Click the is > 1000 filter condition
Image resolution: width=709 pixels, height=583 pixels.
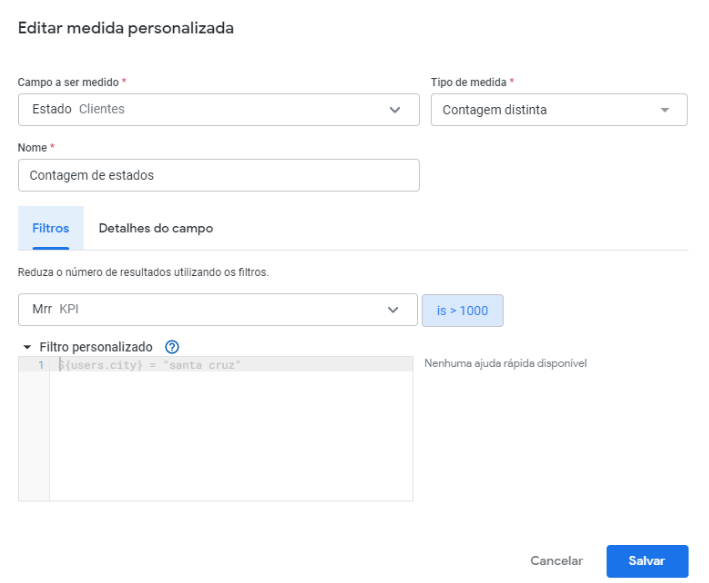[463, 310]
